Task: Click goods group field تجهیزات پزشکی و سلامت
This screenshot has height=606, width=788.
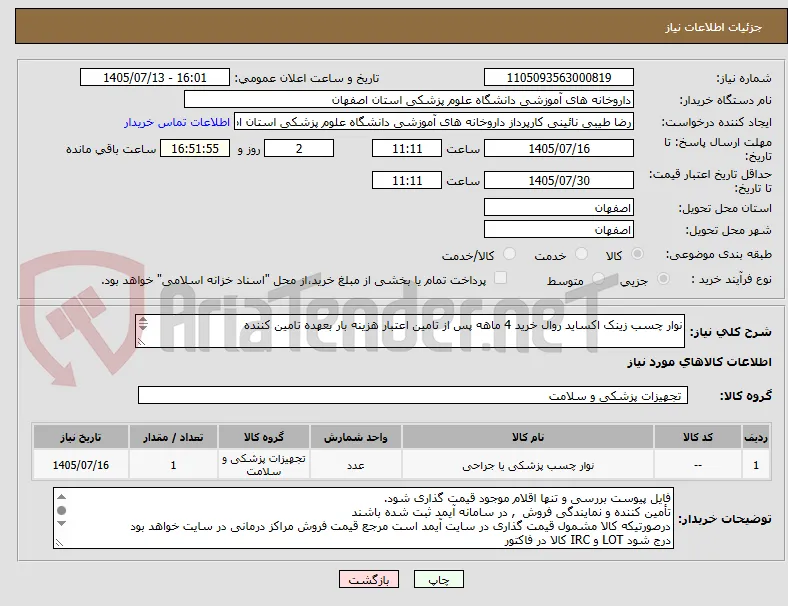Action: tap(413, 395)
